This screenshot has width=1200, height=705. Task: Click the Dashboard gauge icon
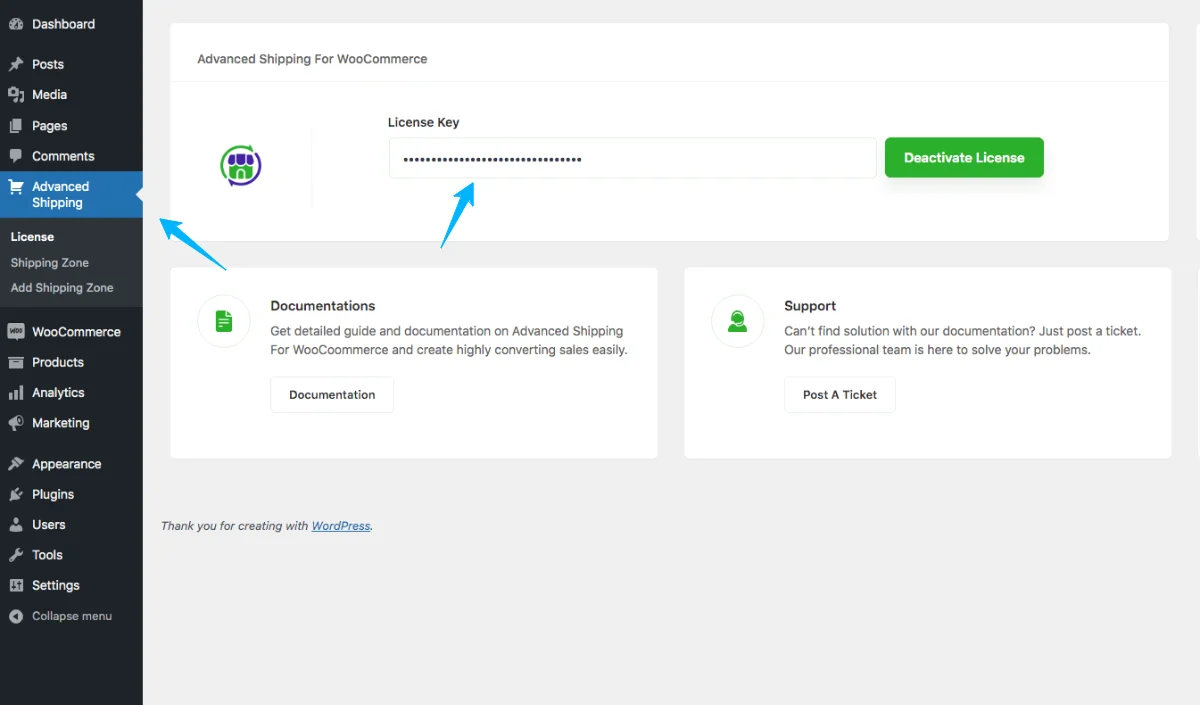click(x=16, y=24)
